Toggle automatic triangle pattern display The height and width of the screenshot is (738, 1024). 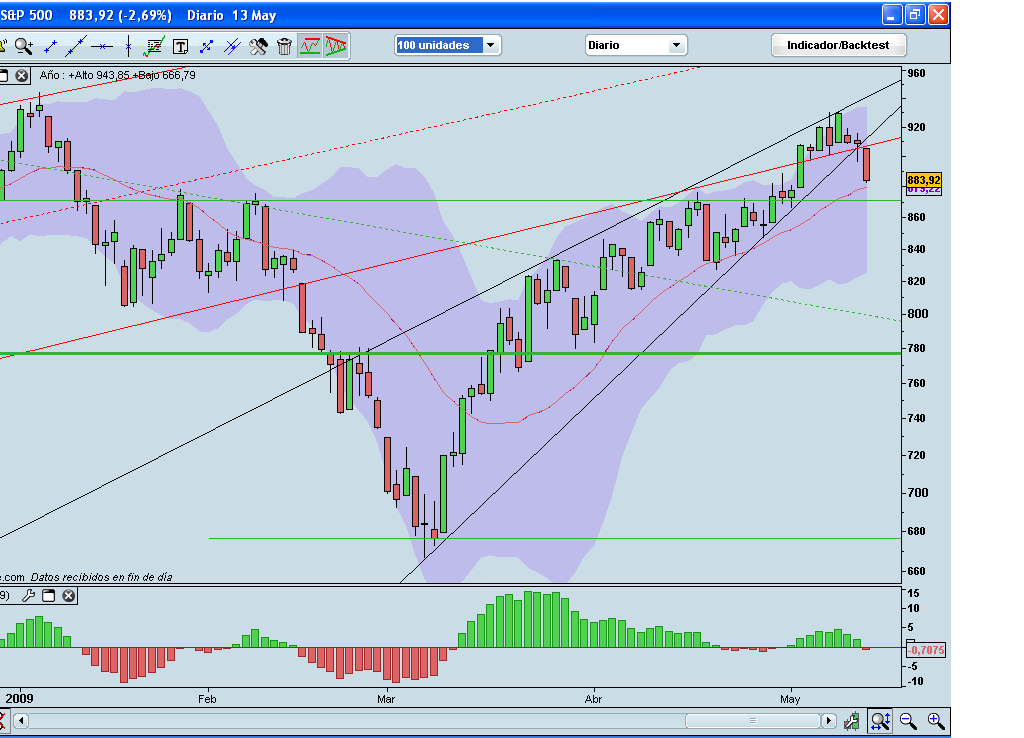pos(336,46)
